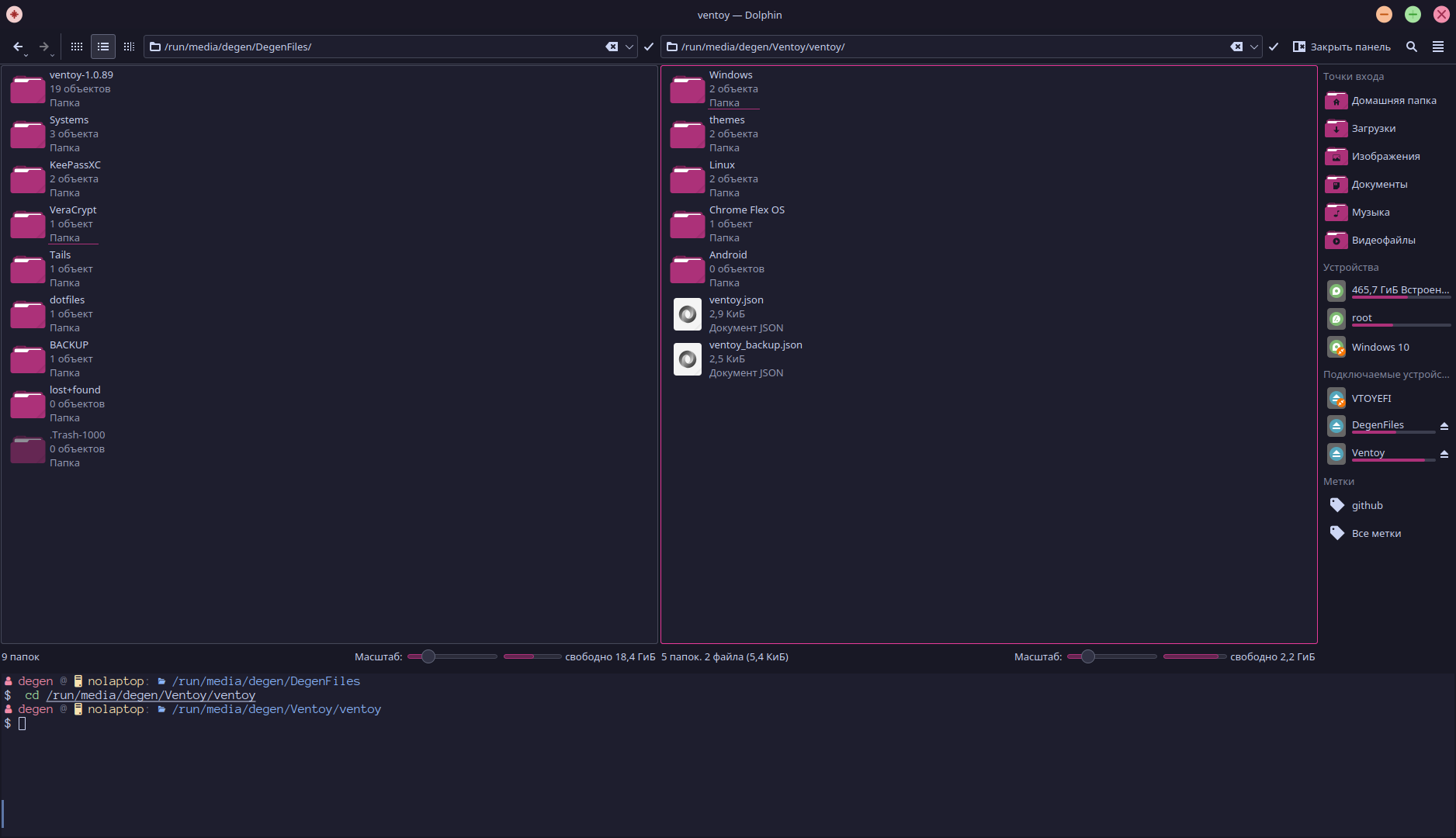Eject the Ventoy device
This screenshot has height=838, width=1456.
tap(1444, 454)
